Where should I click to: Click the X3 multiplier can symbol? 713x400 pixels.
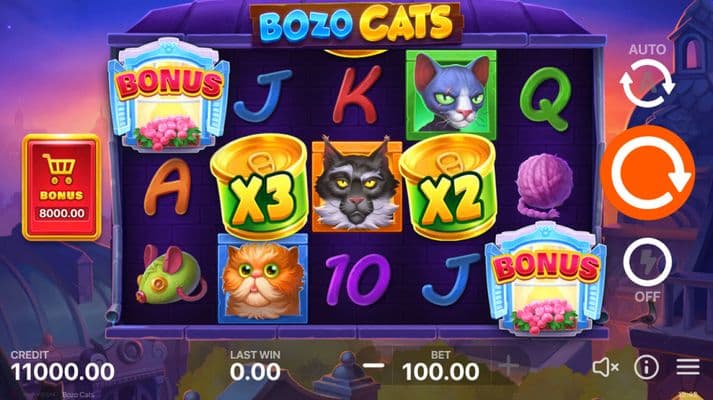pyautogui.click(x=260, y=186)
